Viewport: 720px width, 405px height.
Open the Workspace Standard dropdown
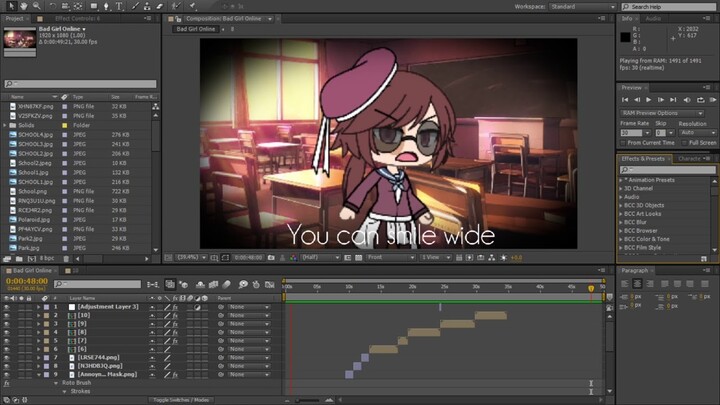pyautogui.click(x=582, y=6)
